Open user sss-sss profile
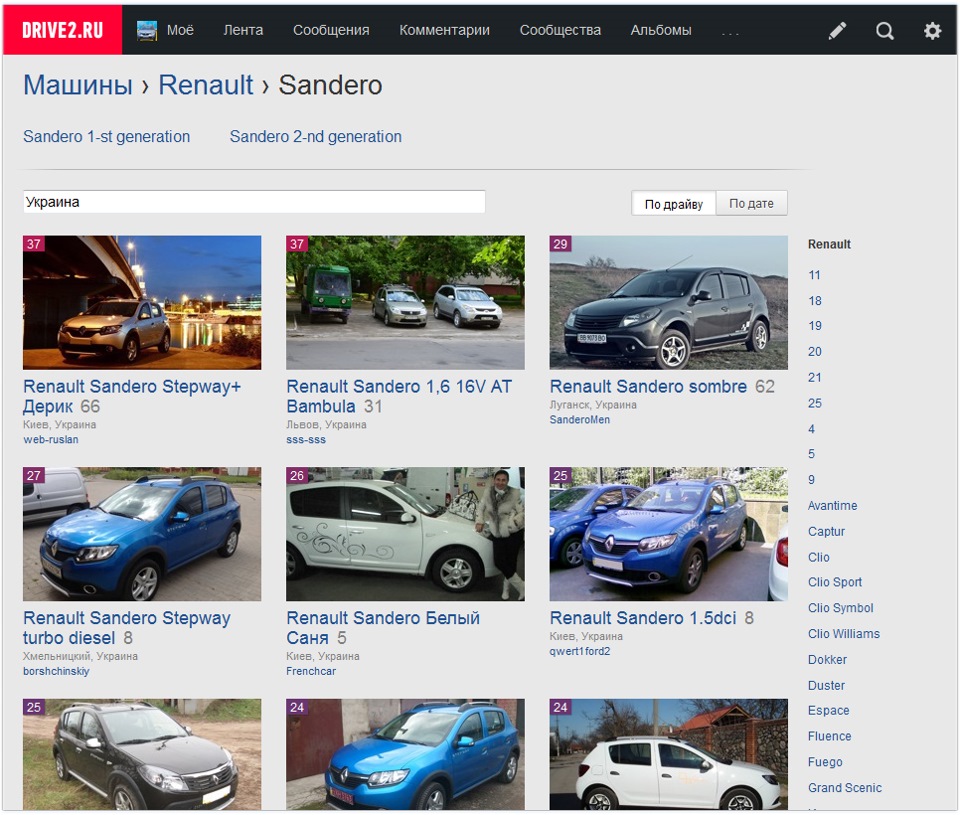This screenshot has height=815, width=960. tap(306, 440)
